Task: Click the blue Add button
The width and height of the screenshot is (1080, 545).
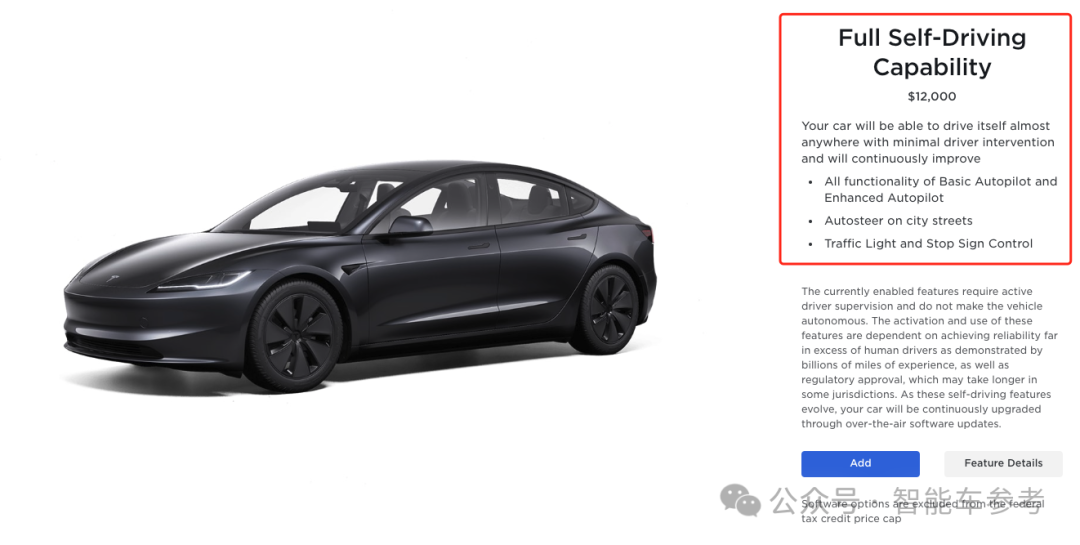Action: pyautogui.click(x=860, y=464)
